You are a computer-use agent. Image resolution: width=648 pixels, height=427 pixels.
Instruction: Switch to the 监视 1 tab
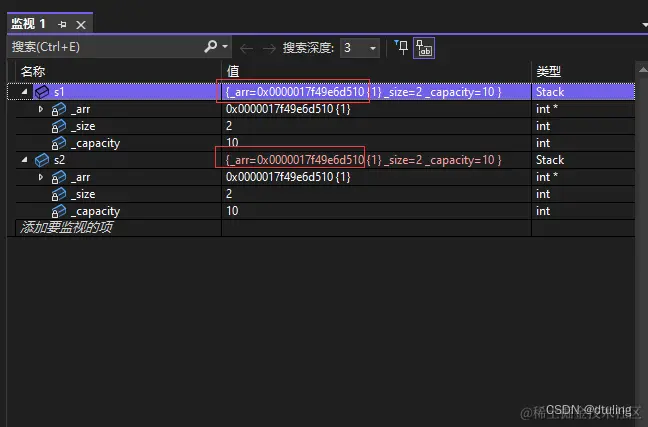point(28,24)
